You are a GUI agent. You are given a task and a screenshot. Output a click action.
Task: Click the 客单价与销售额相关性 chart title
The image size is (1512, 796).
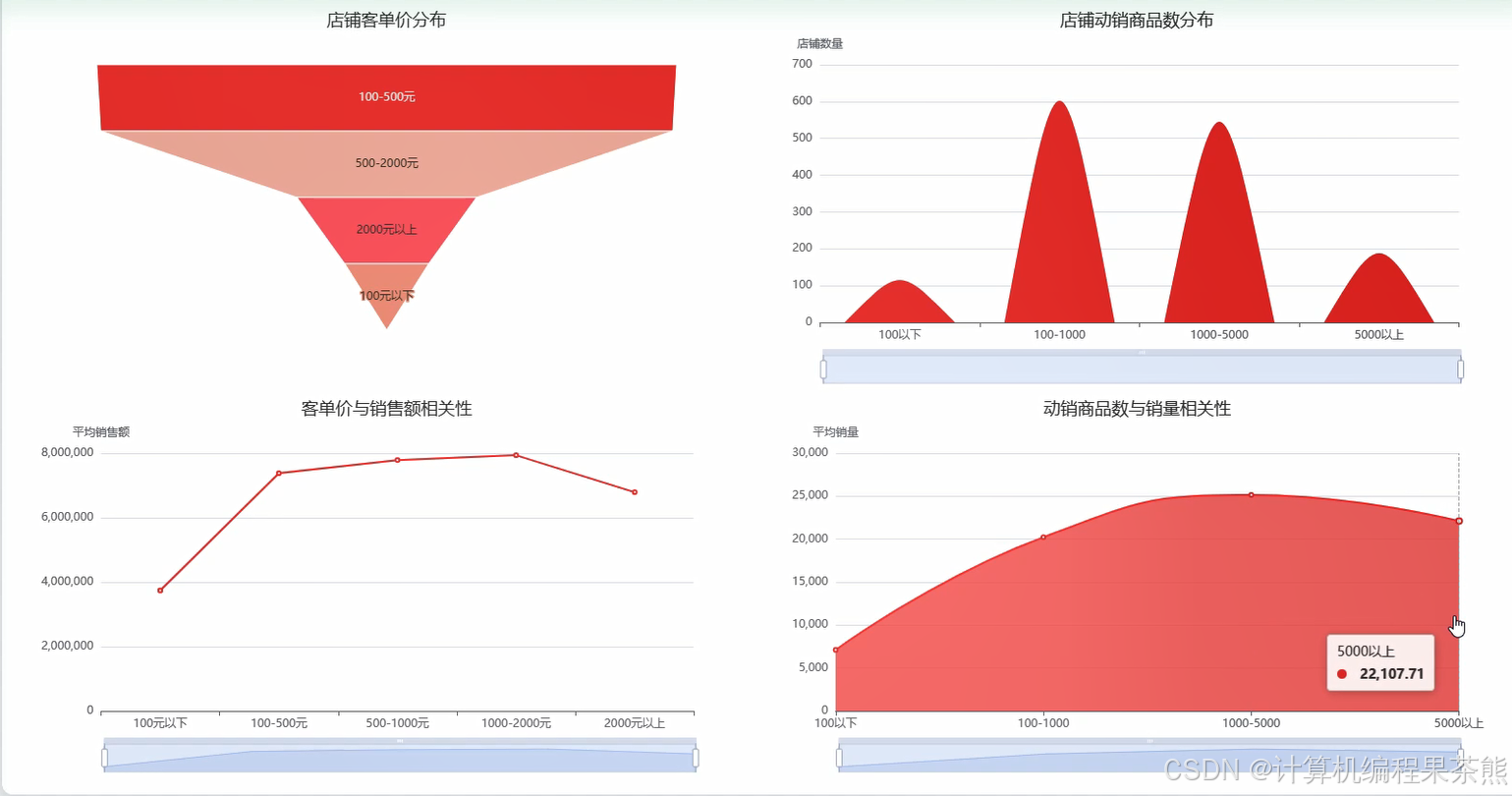pyautogui.click(x=386, y=408)
